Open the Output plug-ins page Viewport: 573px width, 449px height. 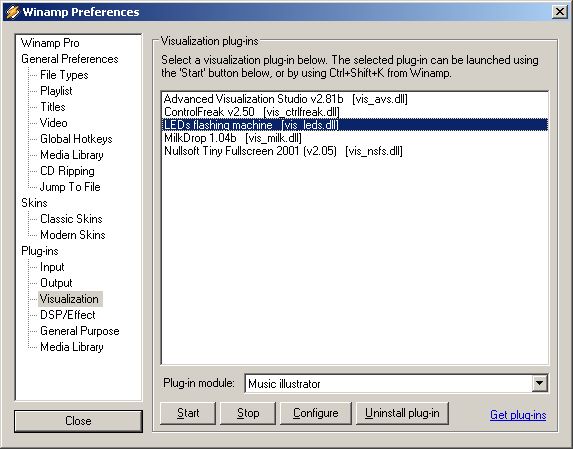point(56,283)
